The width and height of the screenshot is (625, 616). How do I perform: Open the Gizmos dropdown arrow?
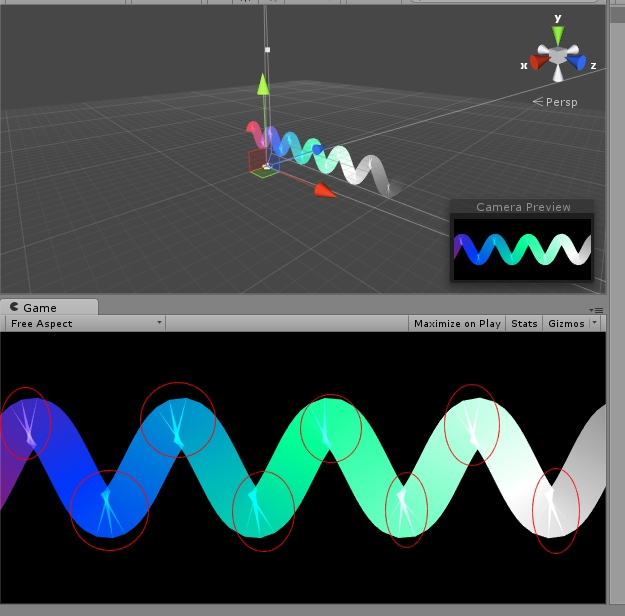[595, 323]
